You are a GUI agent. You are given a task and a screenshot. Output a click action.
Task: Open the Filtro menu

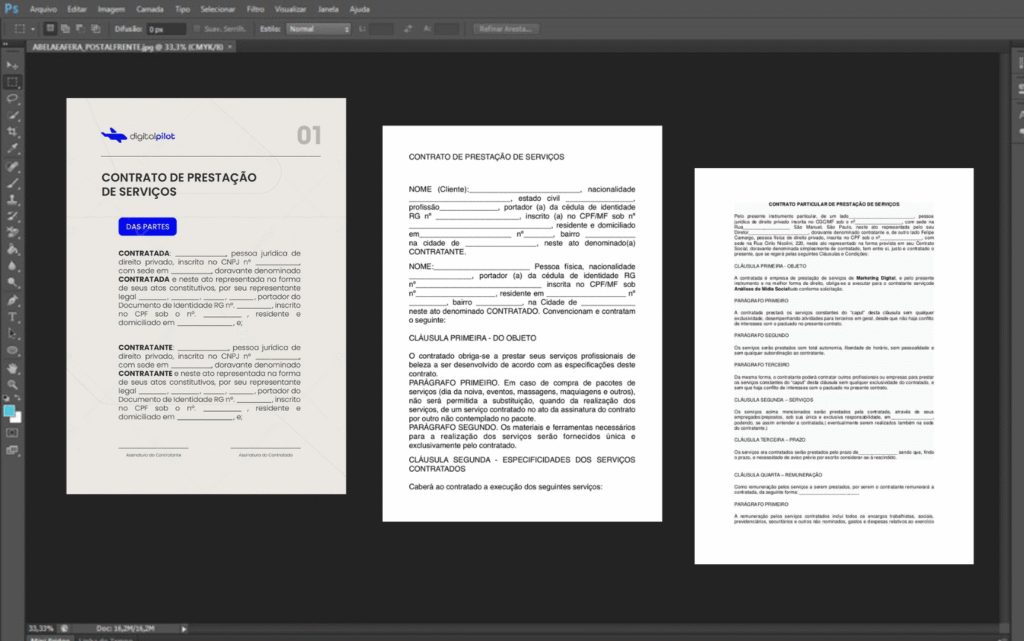[x=255, y=8]
